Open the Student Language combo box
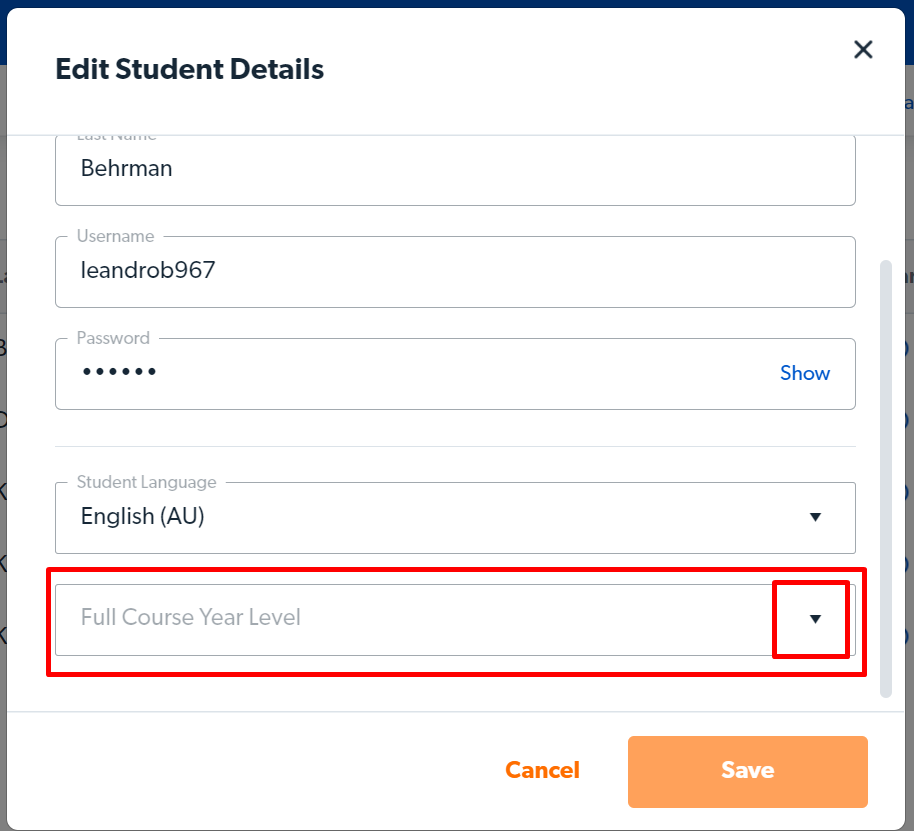The width and height of the screenshot is (914, 831). pyautogui.click(x=455, y=517)
